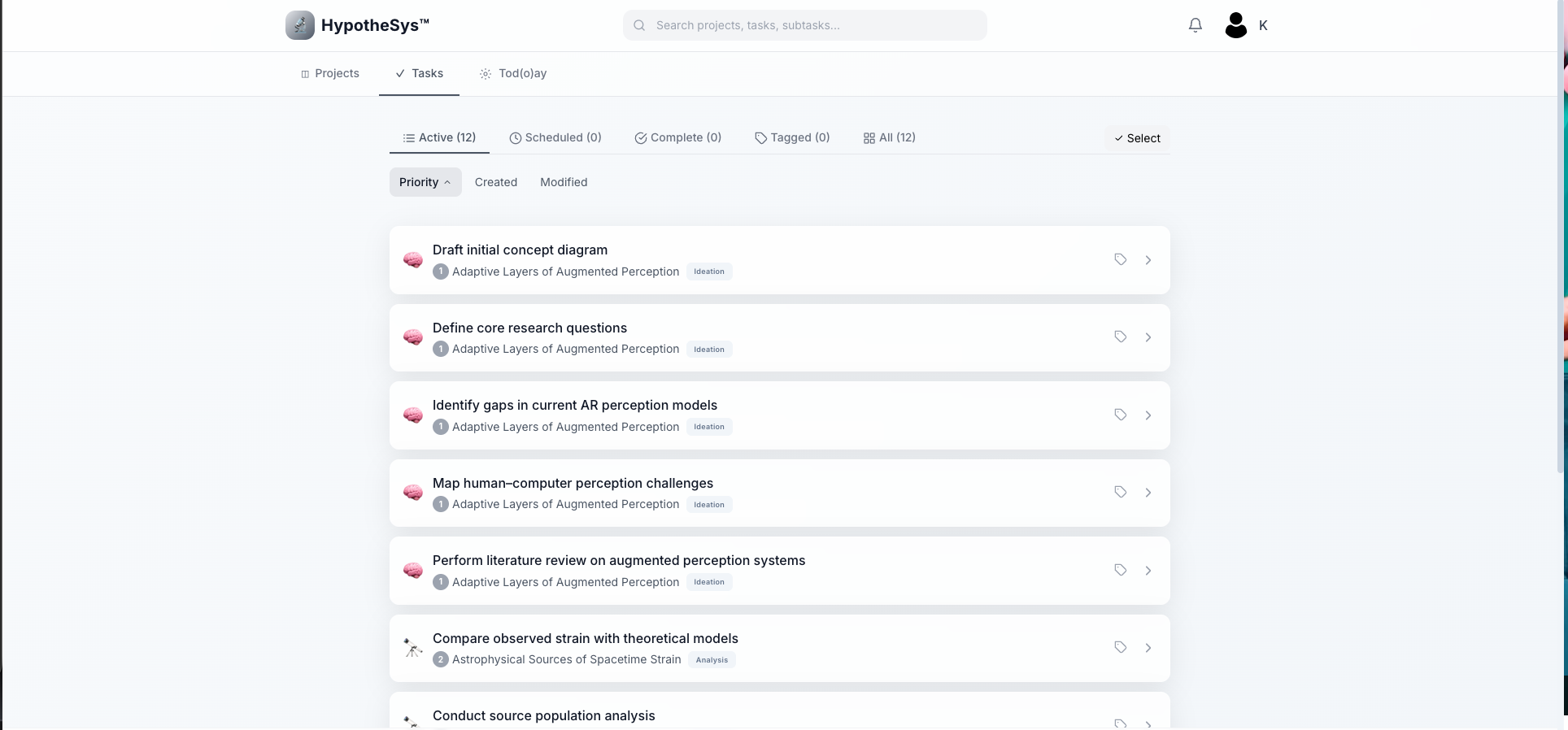Open the Tod(o)ay tab
This screenshot has width=1568, height=730.
click(512, 73)
